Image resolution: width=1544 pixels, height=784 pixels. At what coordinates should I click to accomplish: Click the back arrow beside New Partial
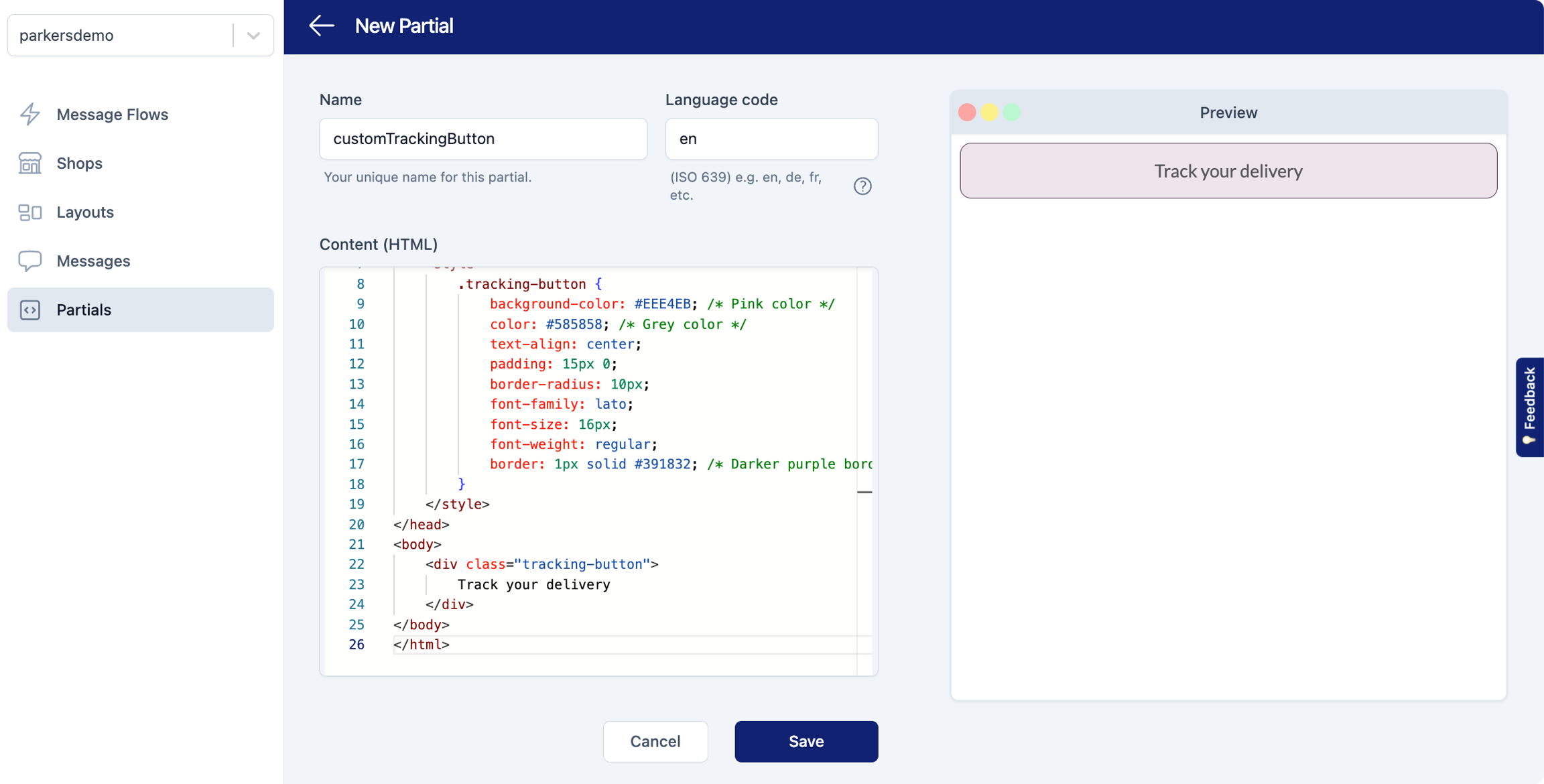[x=322, y=25]
